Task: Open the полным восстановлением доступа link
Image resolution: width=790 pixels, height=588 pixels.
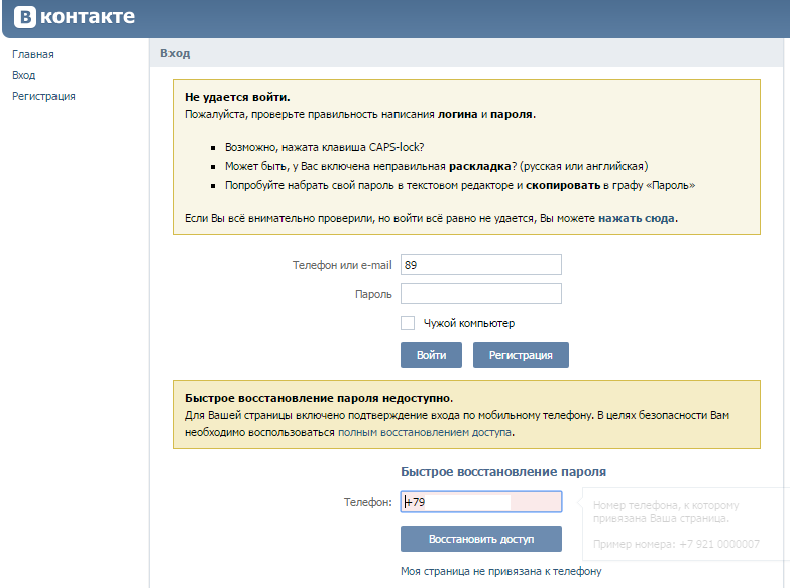Action: click(425, 432)
